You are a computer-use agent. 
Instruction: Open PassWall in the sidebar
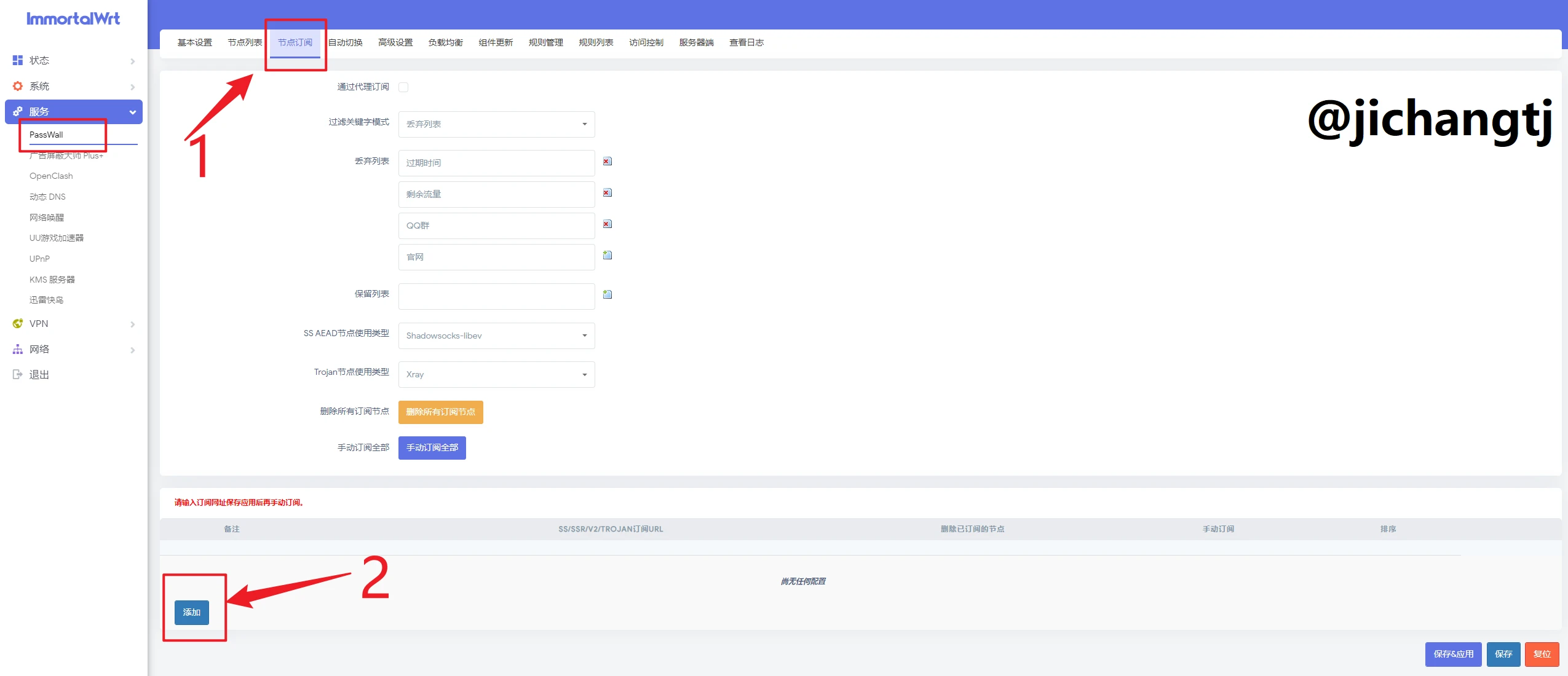pyautogui.click(x=46, y=135)
